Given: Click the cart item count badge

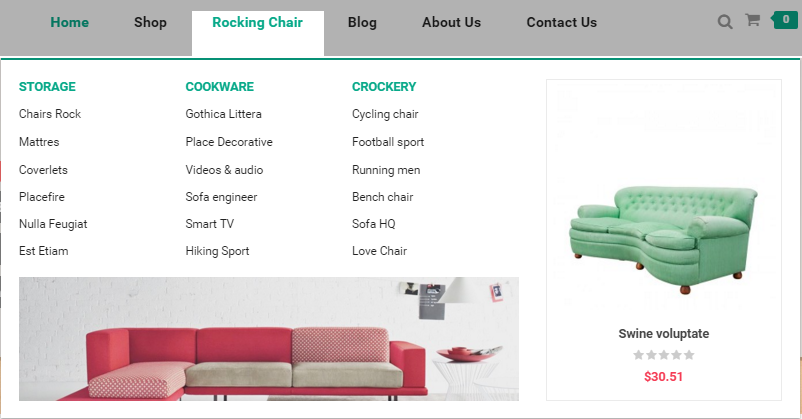Looking at the screenshot, I should click(786, 19).
